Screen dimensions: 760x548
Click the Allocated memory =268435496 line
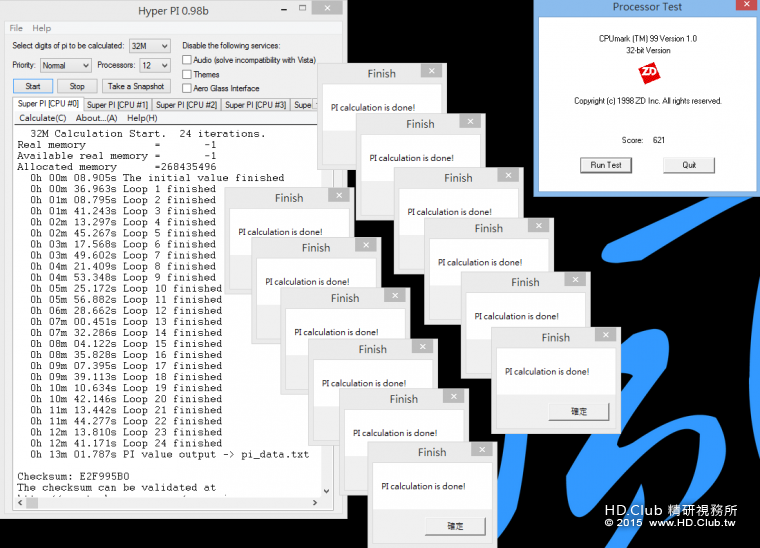116,167
